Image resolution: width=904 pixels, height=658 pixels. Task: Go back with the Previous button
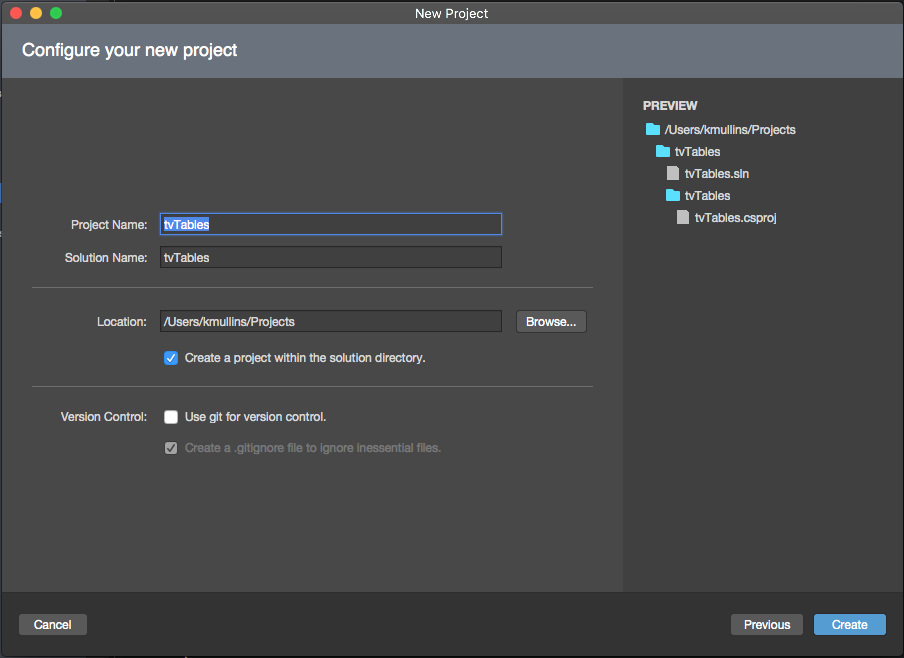click(767, 625)
